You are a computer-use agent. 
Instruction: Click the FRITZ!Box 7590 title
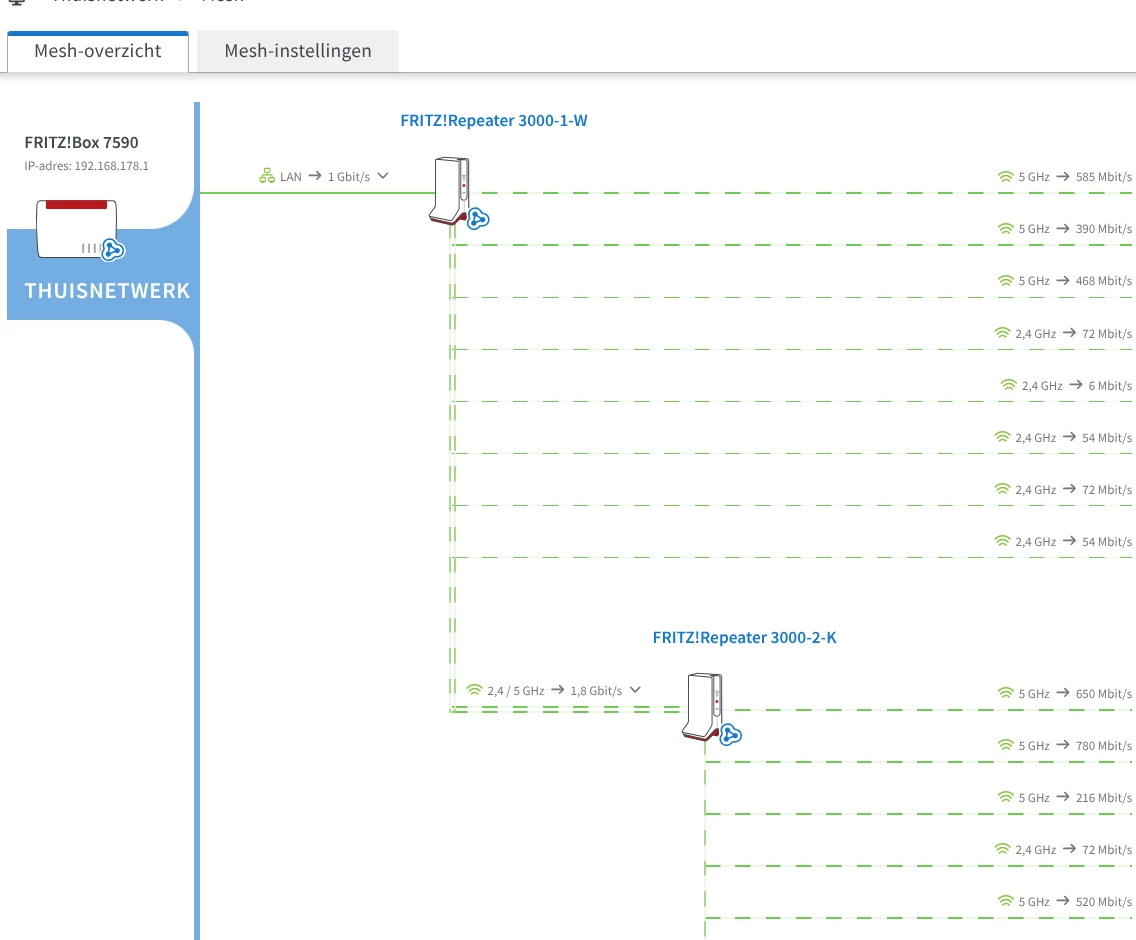81,143
